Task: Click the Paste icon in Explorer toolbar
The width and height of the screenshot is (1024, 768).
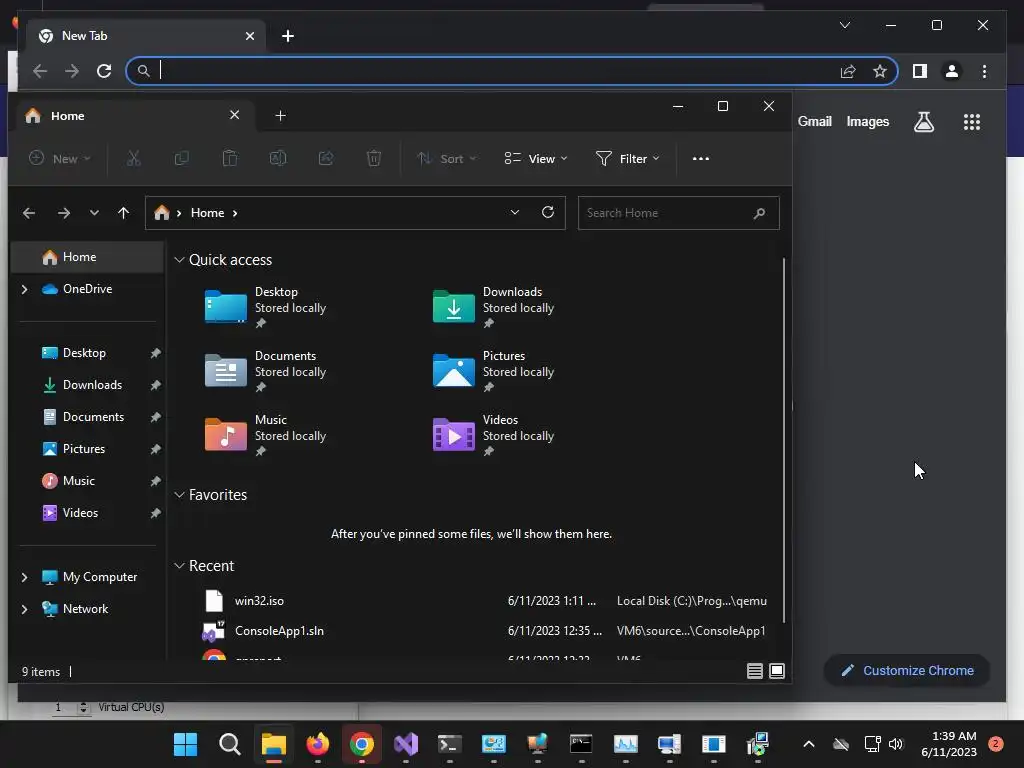Action: pos(230,159)
